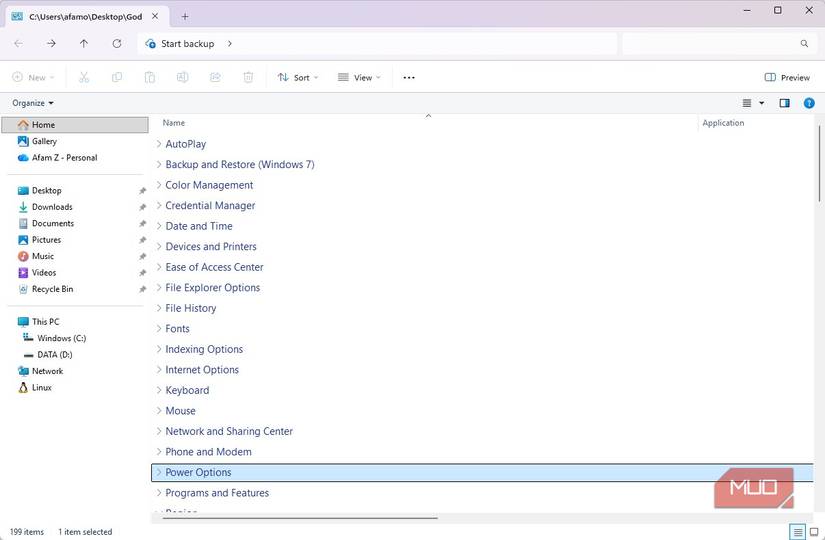Select the Ease of Access Center group
825x540 pixels.
(214, 267)
